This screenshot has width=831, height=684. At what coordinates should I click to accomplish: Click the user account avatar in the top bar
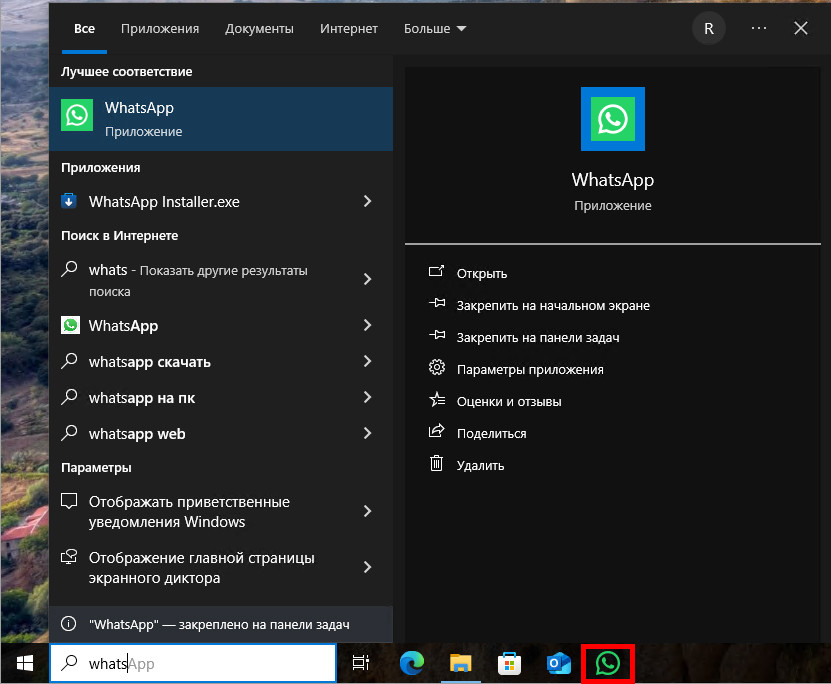pyautogui.click(x=708, y=28)
